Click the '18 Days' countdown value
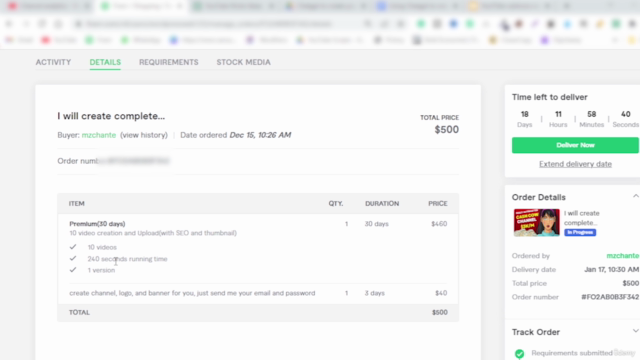The image size is (640, 360). click(x=524, y=119)
